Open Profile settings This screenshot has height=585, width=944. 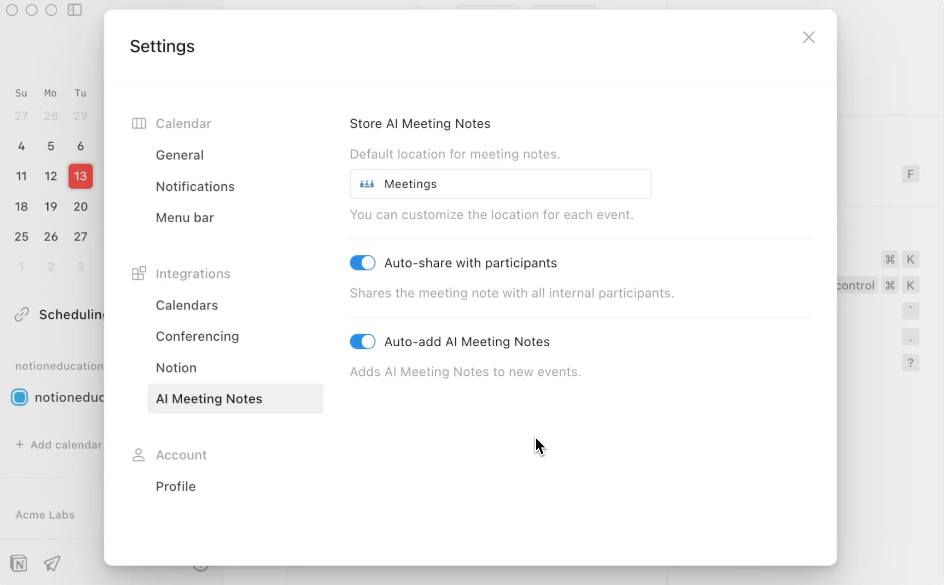pos(176,486)
